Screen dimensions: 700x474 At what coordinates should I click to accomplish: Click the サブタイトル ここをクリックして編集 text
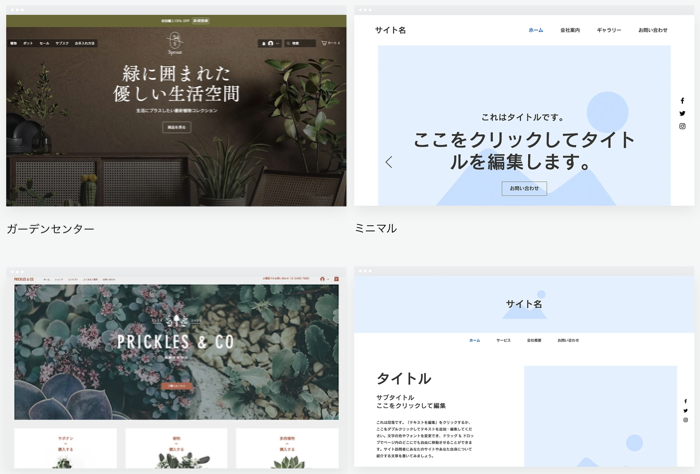[411, 401]
